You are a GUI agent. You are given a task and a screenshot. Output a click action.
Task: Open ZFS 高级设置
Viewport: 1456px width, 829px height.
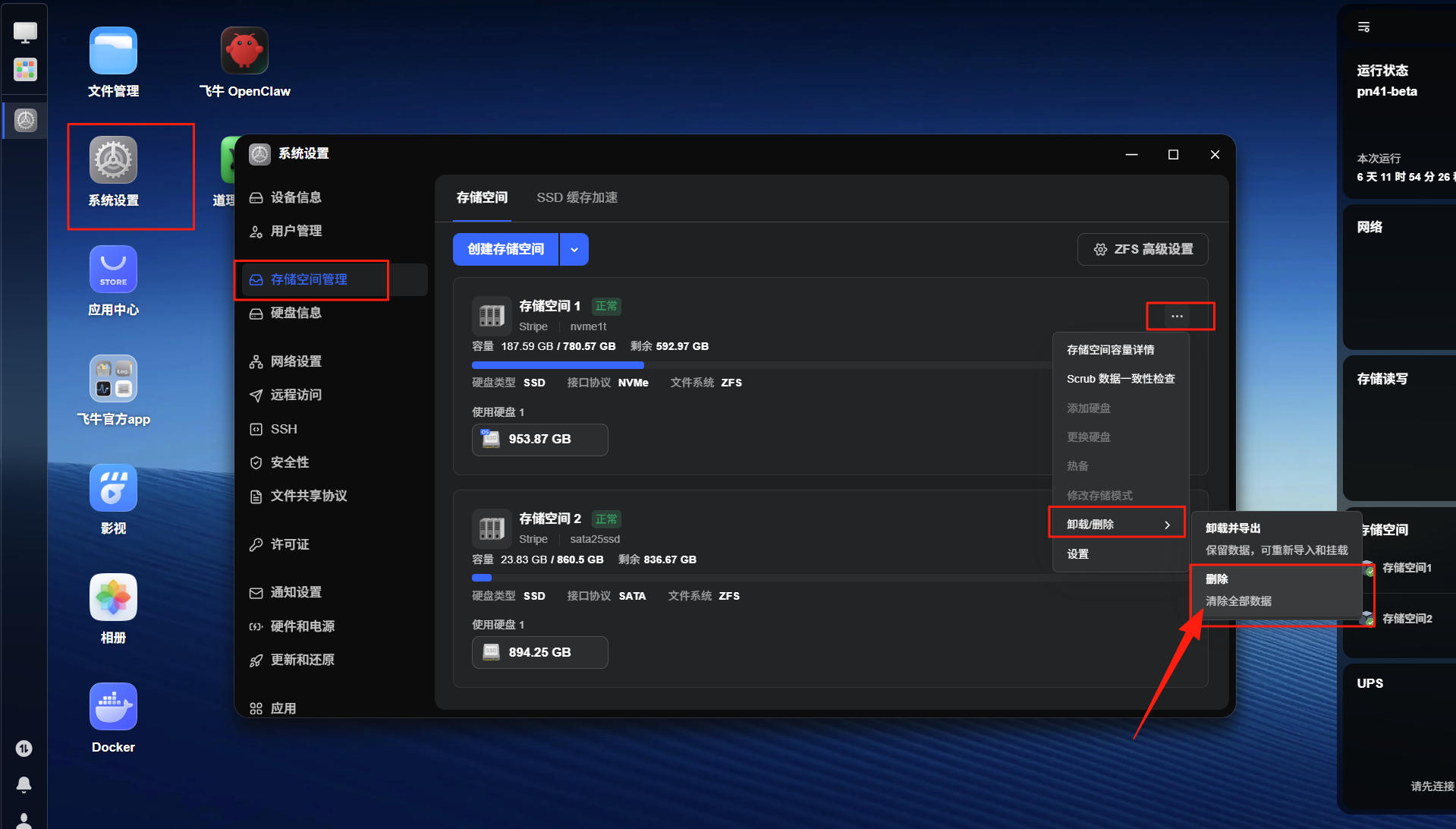[x=1143, y=249]
